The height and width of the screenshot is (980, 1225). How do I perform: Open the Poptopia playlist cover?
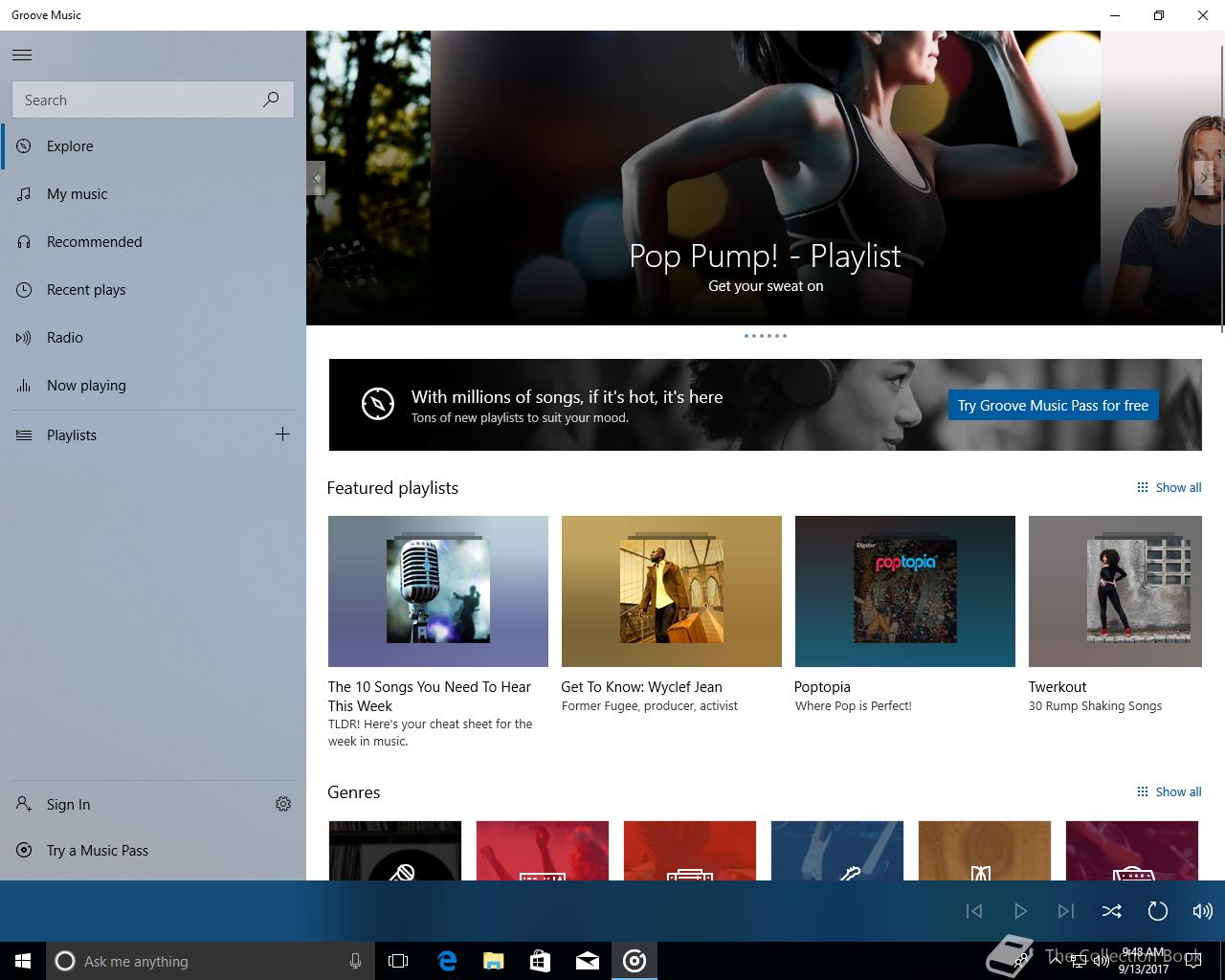coord(905,591)
